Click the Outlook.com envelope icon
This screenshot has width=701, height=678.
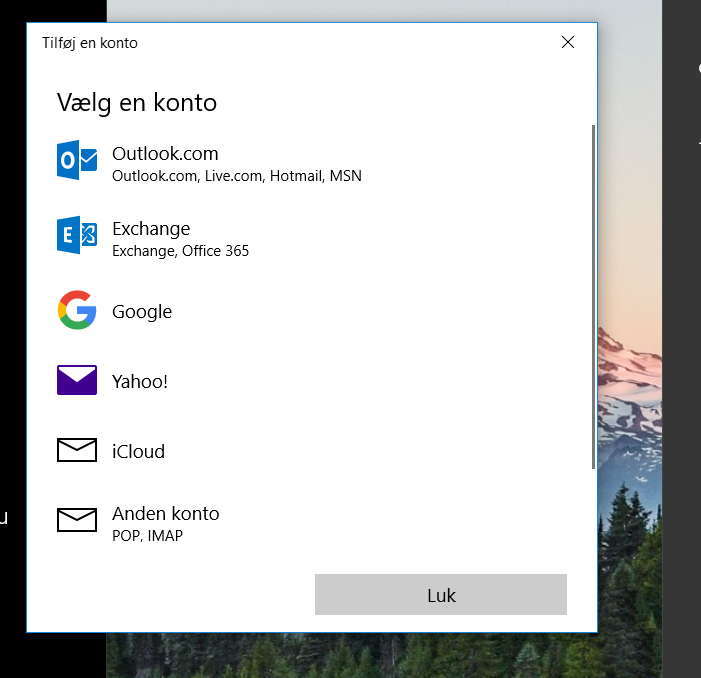click(77, 160)
